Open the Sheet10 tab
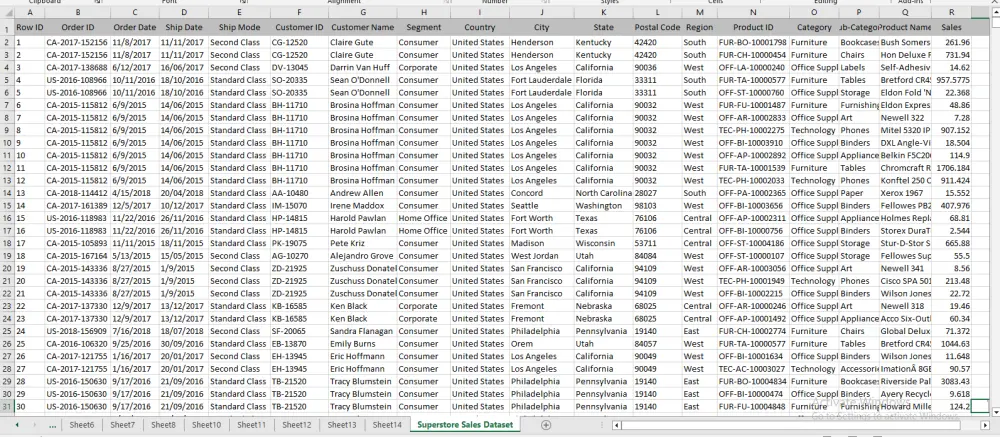The width and height of the screenshot is (1000, 437). pyautogui.click(x=207, y=425)
